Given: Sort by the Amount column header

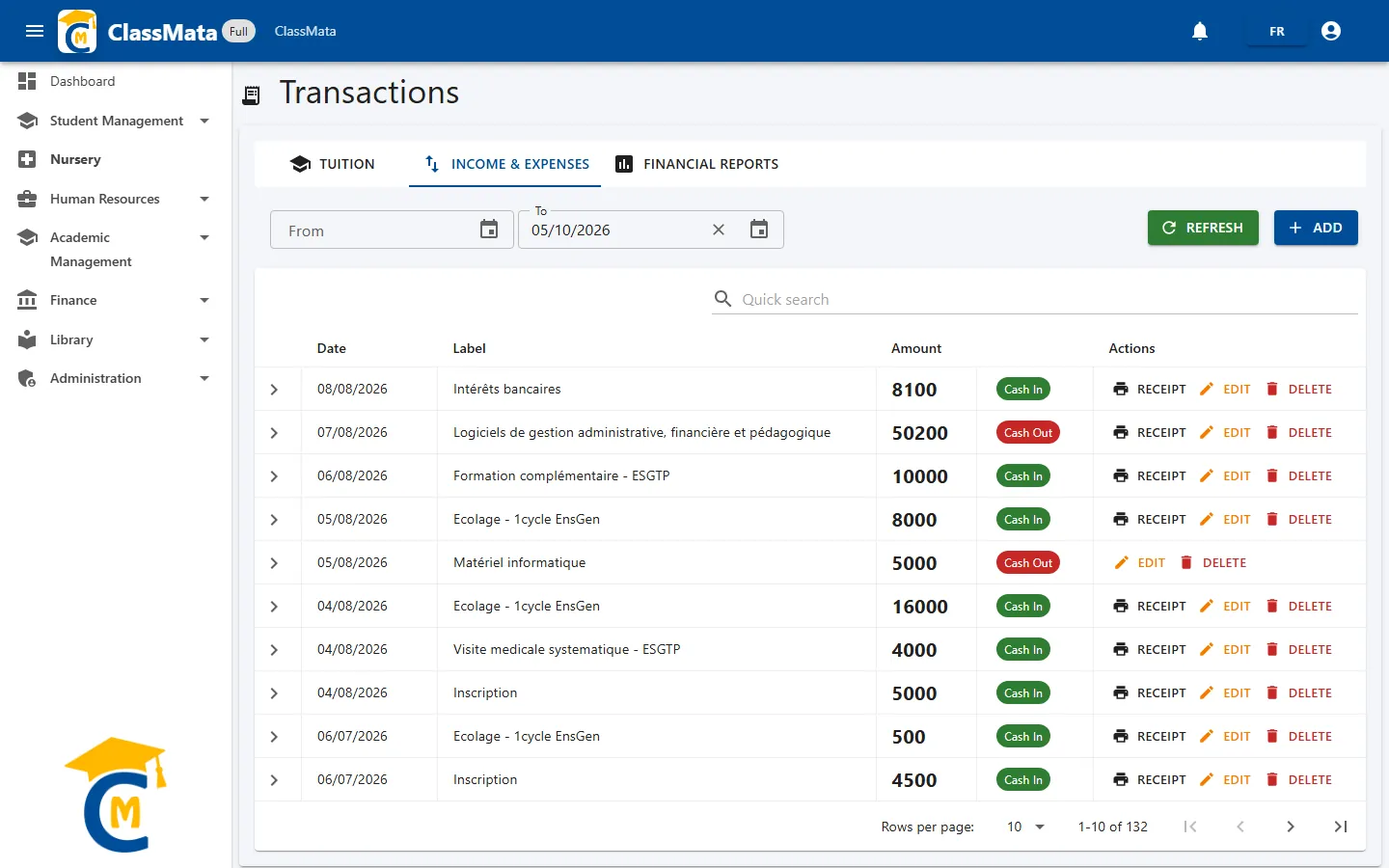Looking at the screenshot, I should (916, 348).
